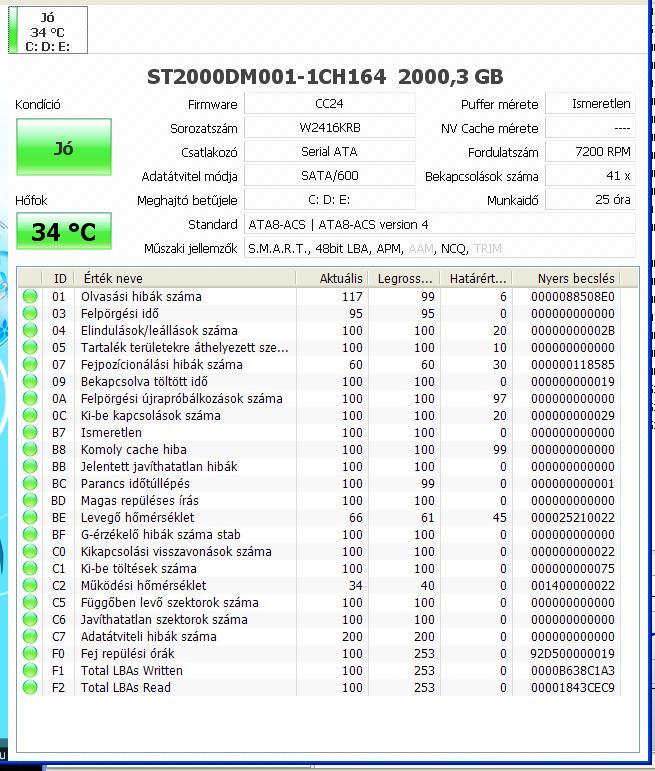Click the status icon for Total LBAs Written
Image resolution: width=655 pixels, height=771 pixels.
pyautogui.click(x=30, y=670)
